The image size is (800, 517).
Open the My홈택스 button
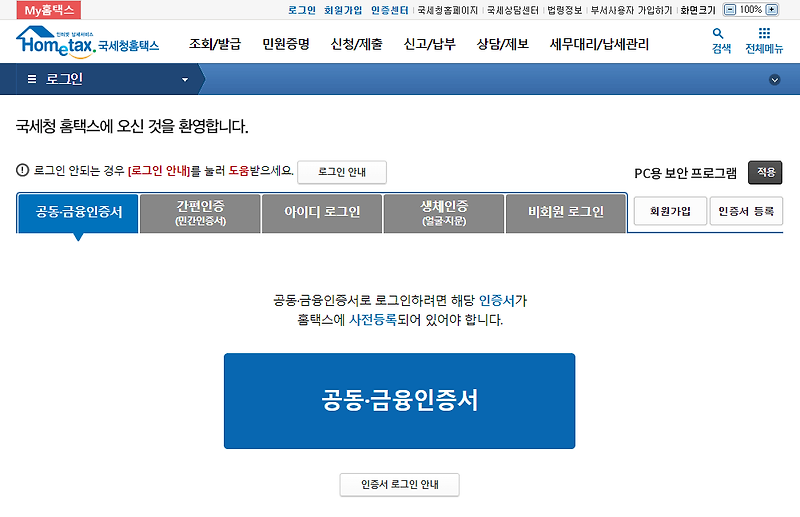[x=48, y=10]
